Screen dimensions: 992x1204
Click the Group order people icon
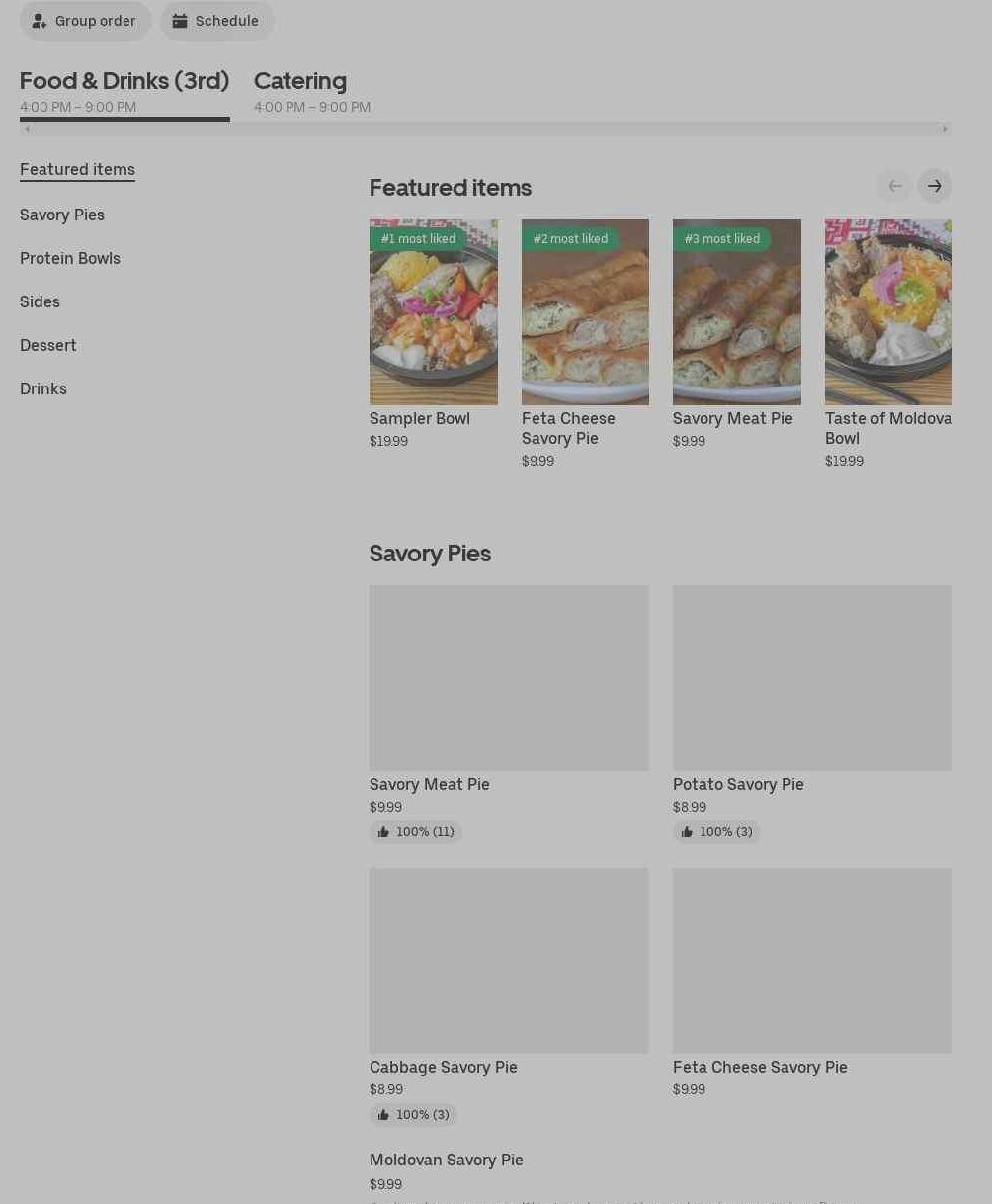[x=40, y=21]
